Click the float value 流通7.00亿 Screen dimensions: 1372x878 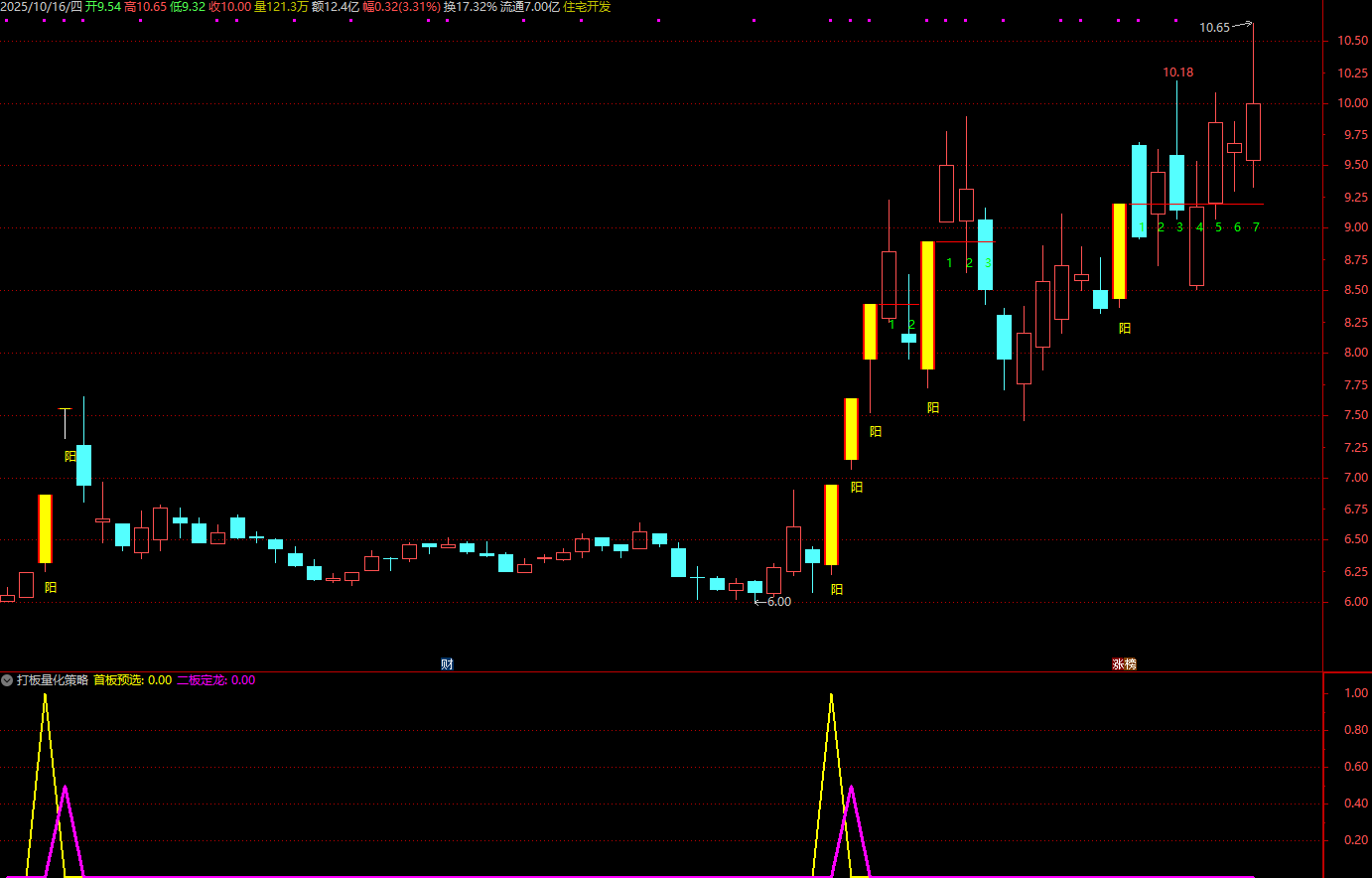(530, 7)
